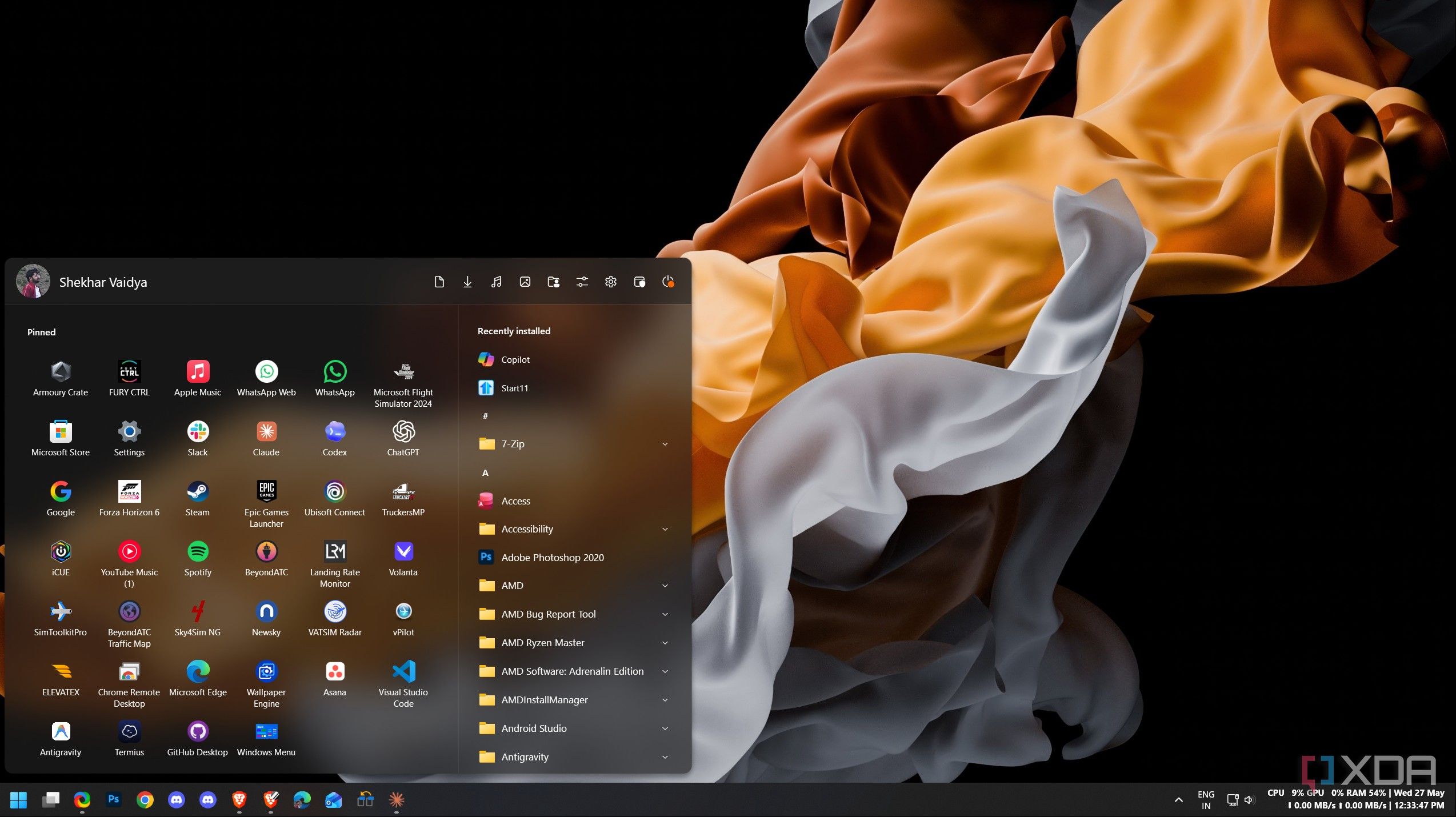Expand the AMDInstallManager folder chevron
Image resolution: width=1456 pixels, height=817 pixels.
tap(665, 700)
